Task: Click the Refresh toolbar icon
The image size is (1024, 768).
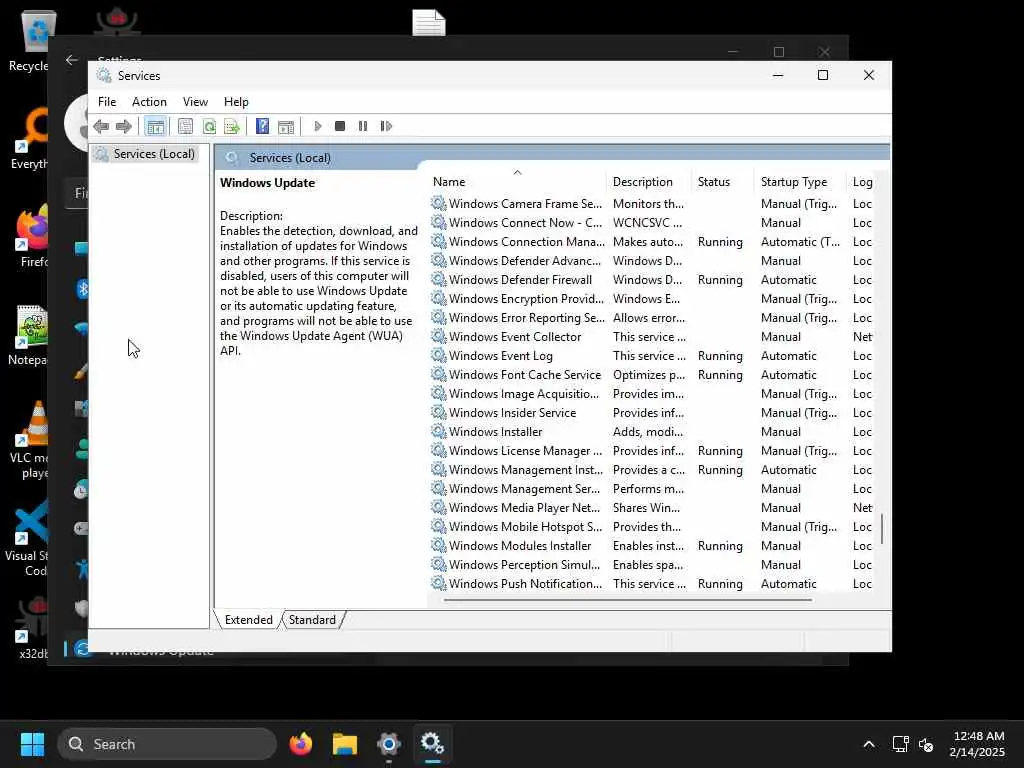Action: coord(209,126)
